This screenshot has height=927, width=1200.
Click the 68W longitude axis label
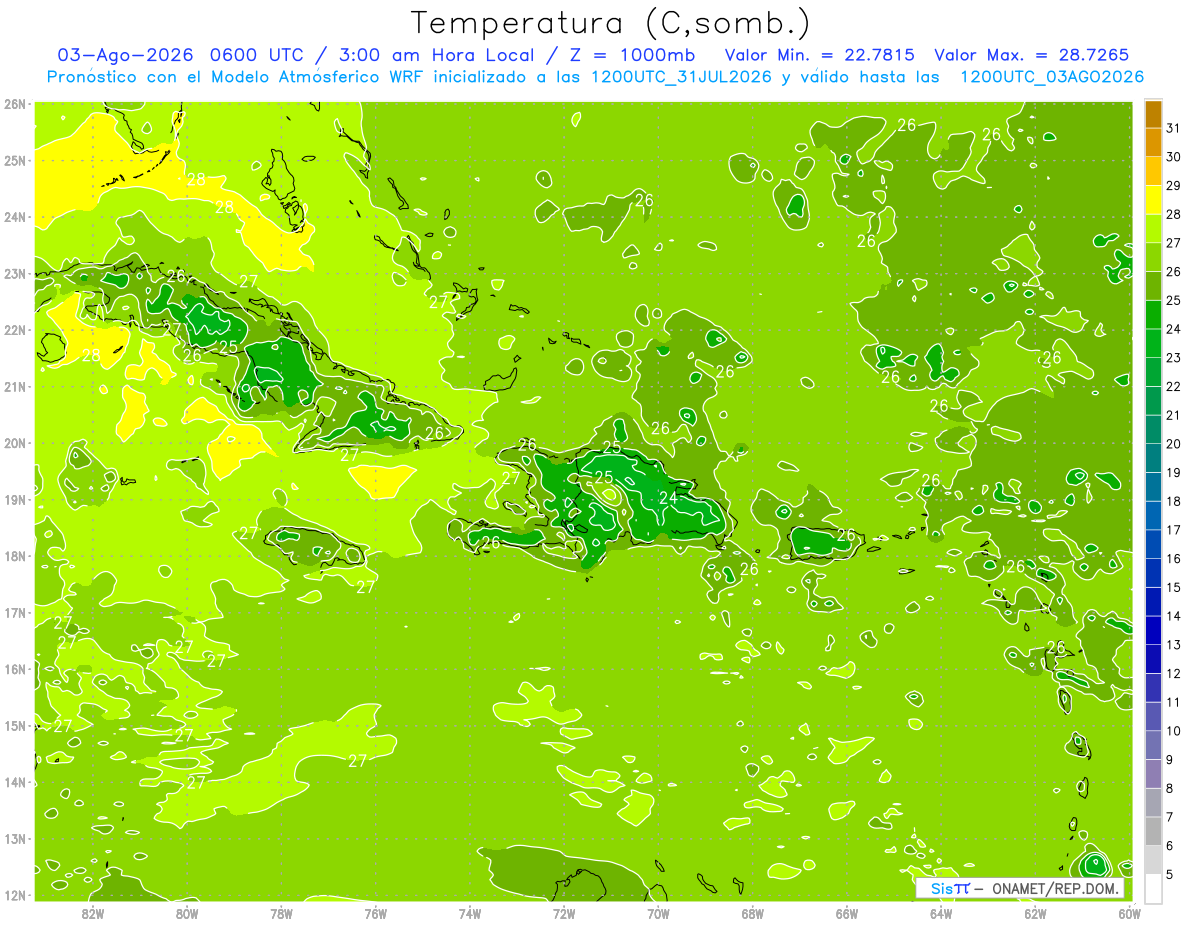753,913
